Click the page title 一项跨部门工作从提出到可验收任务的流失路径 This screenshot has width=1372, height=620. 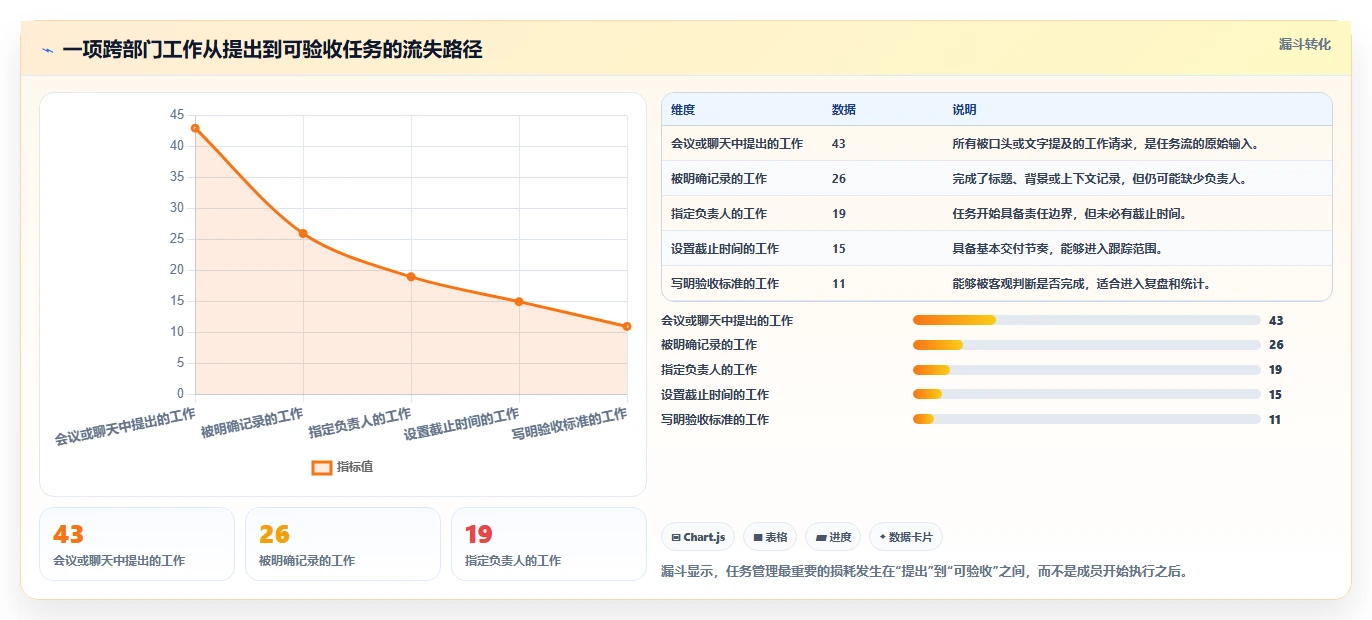point(272,50)
